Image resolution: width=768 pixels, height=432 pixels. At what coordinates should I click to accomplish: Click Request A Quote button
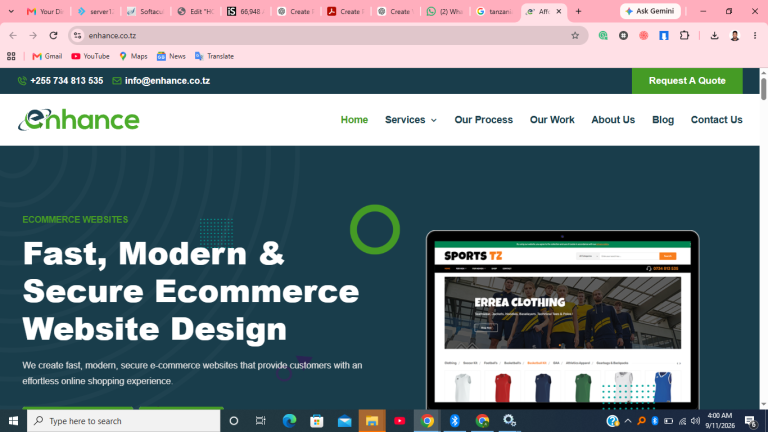tap(687, 81)
